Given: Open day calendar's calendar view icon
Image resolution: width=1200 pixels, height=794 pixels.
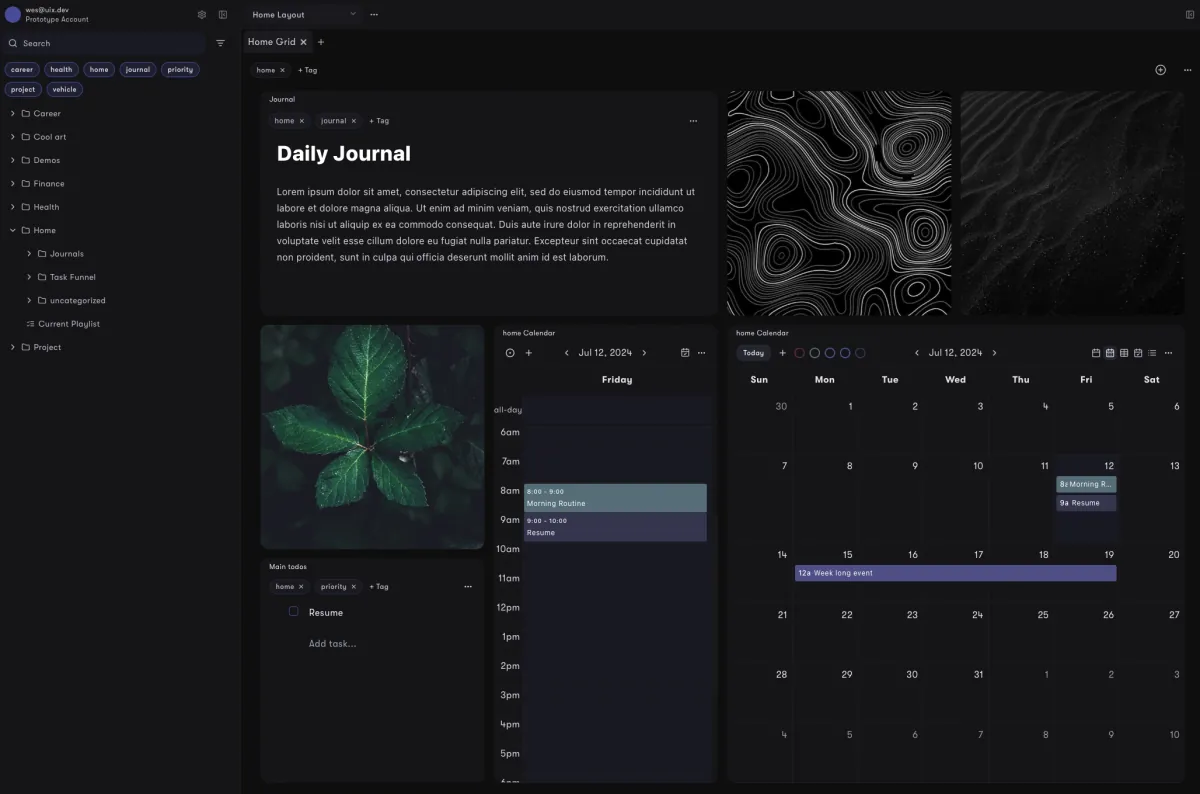Looking at the screenshot, I should click(x=685, y=353).
